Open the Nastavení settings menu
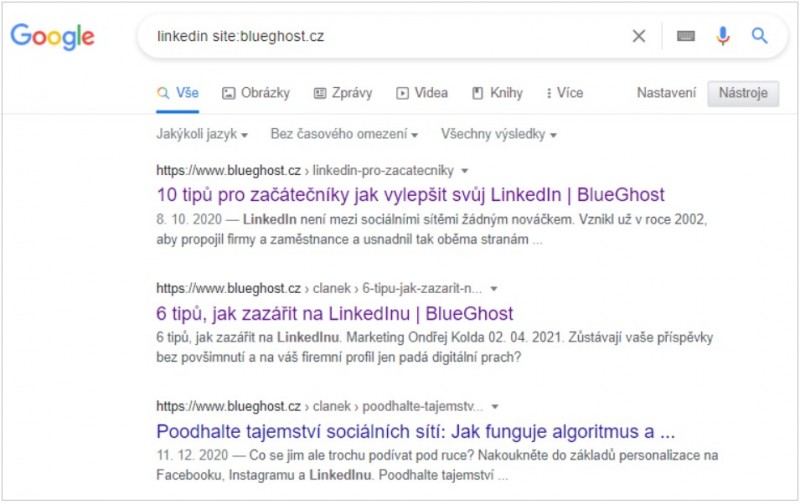Screen dimensions: 800x504 point(666,93)
